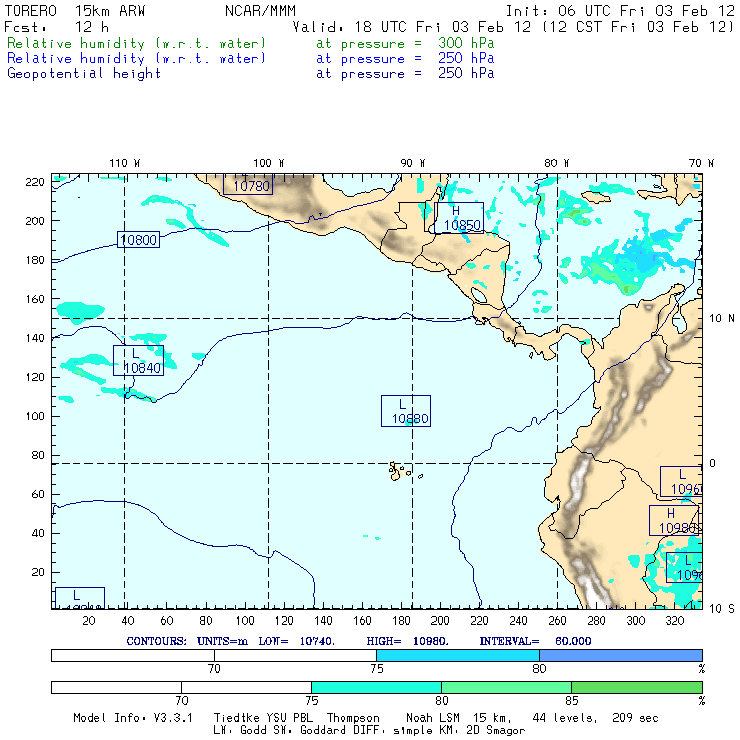Click the 'L 10880' low-height marker
This screenshot has width=740, height=740.
pyautogui.click(x=406, y=411)
